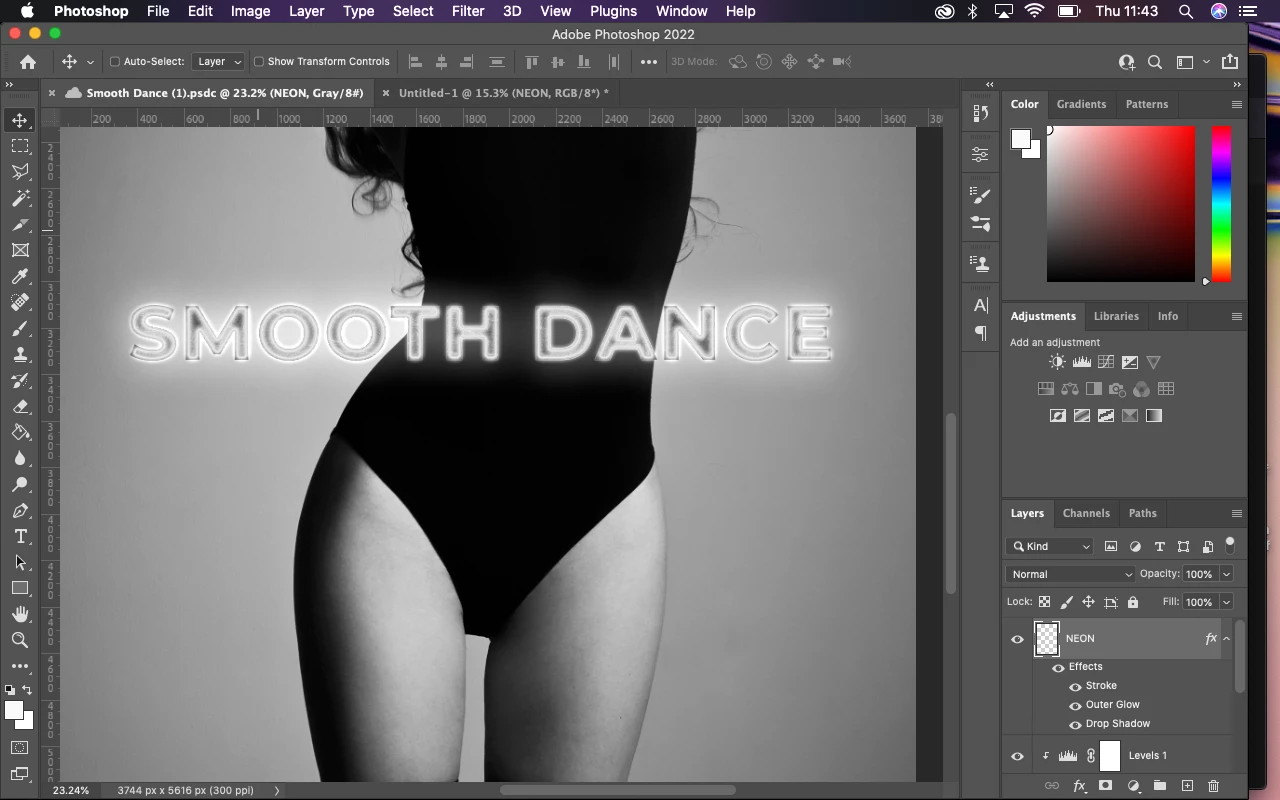The image size is (1280, 800).
Task: Select the Eraser tool
Action: tap(20, 407)
